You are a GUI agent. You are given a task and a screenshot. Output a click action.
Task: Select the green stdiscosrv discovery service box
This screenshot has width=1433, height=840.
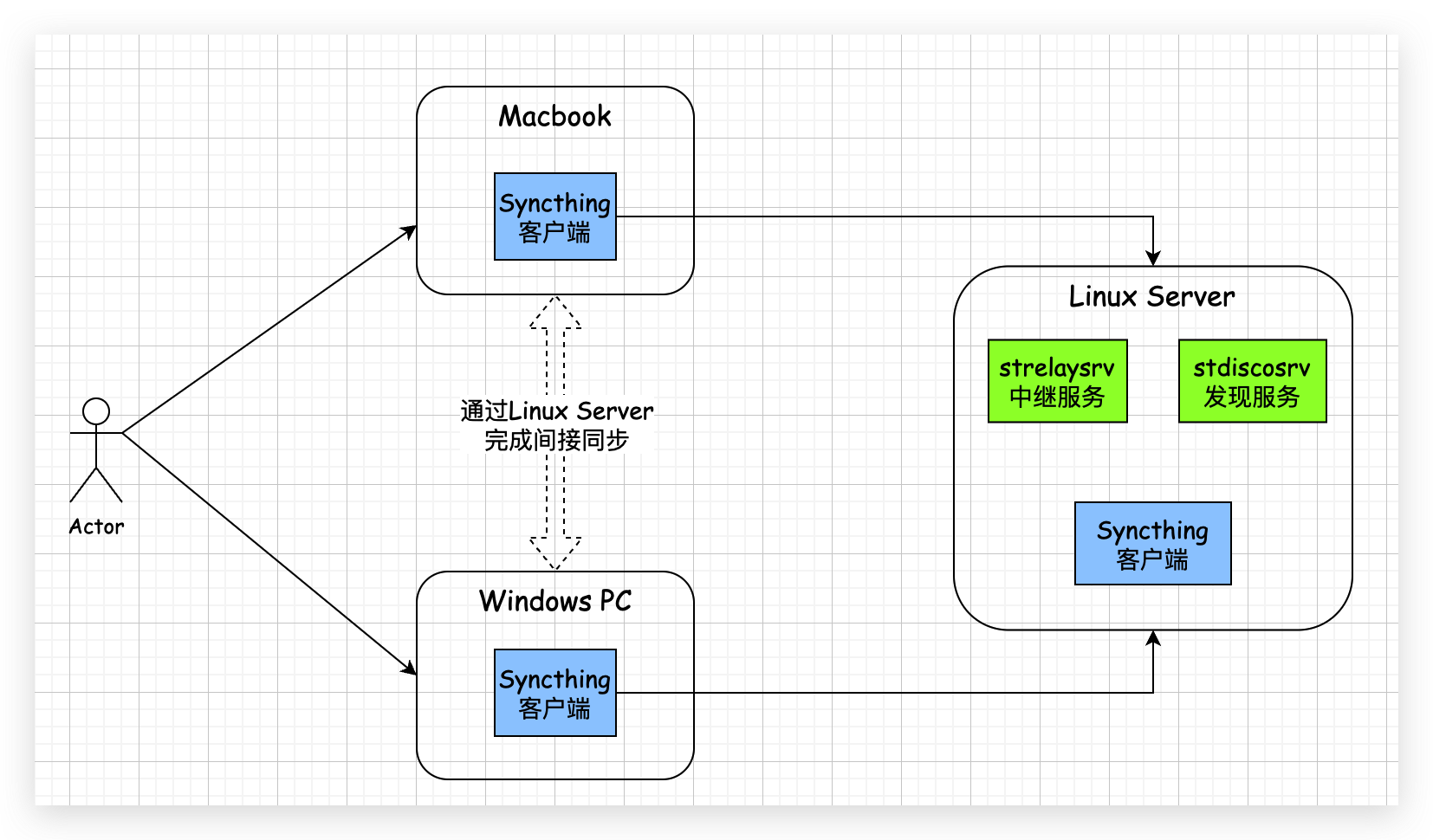coord(1253,381)
